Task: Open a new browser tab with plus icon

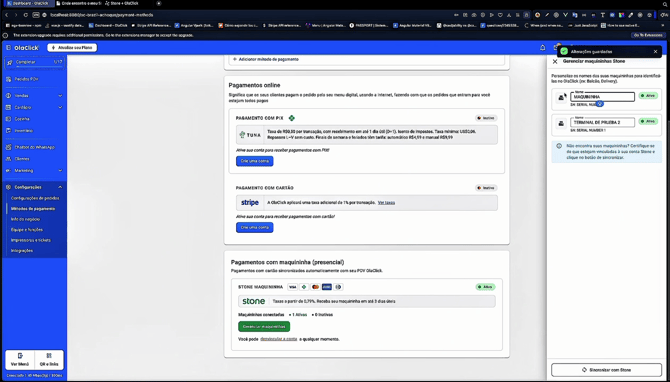Action: 159,3
